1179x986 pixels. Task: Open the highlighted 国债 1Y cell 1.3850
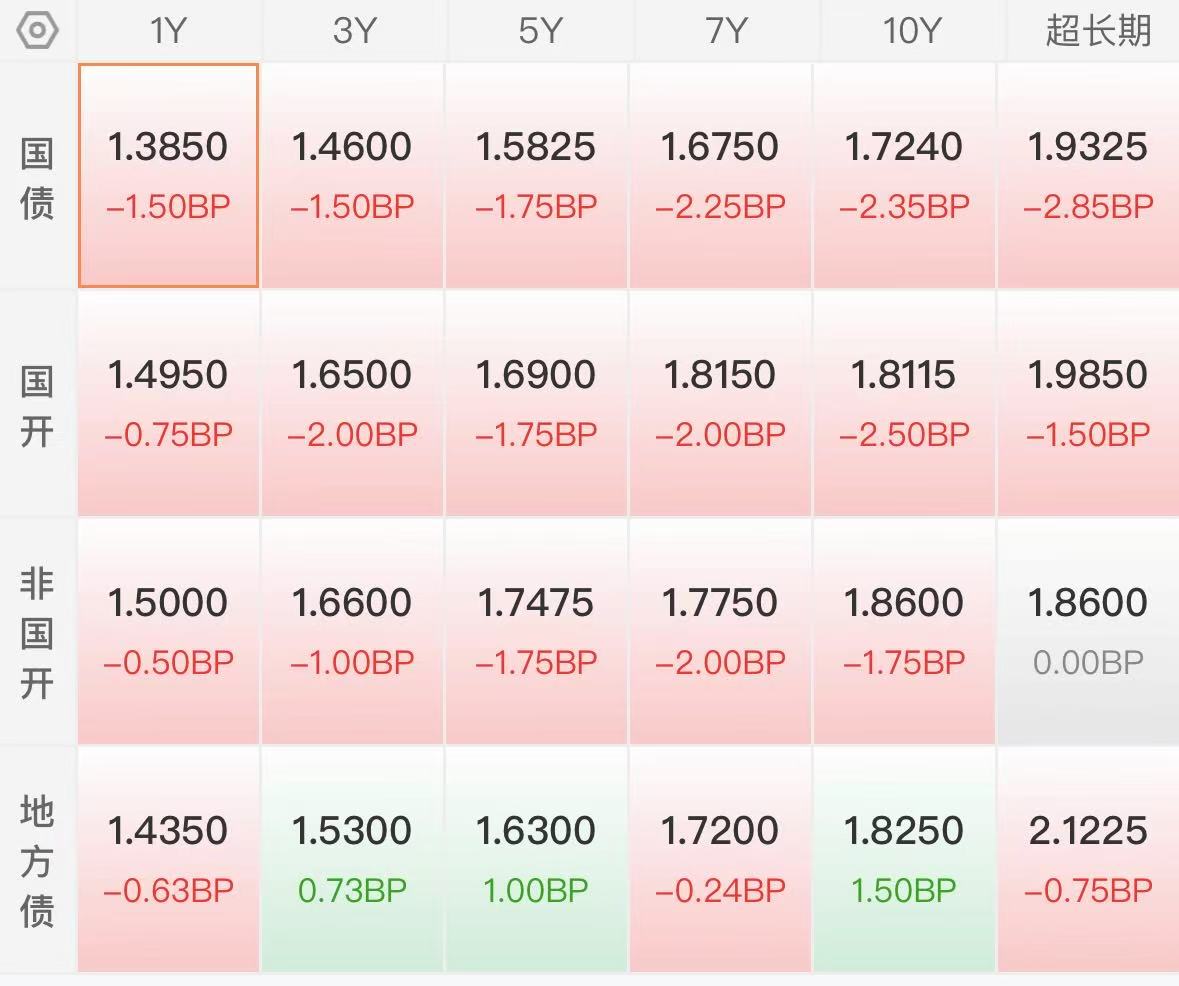(x=168, y=175)
